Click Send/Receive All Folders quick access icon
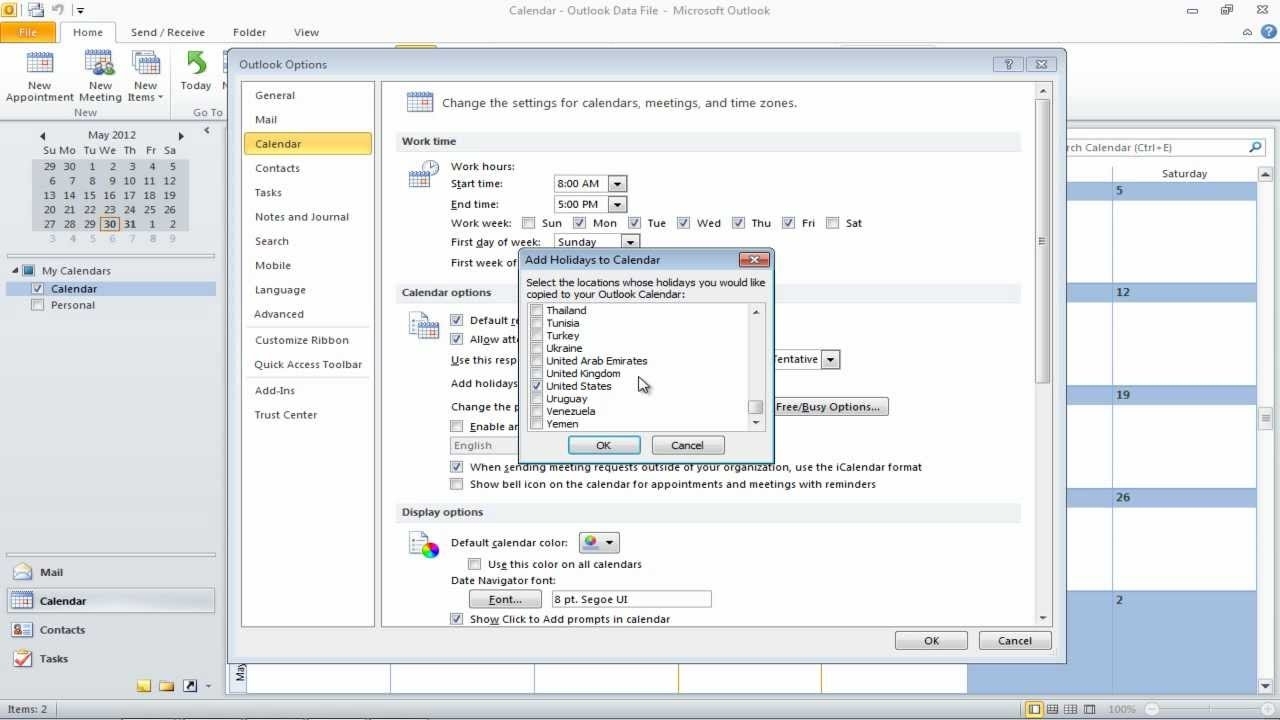 click(x=36, y=10)
